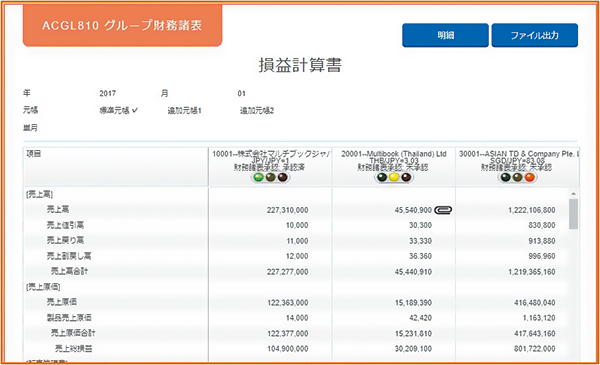The height and width of the screenshot is (365, 600).
Task: Click the cell value 830,800
Action: coord(542,225)
